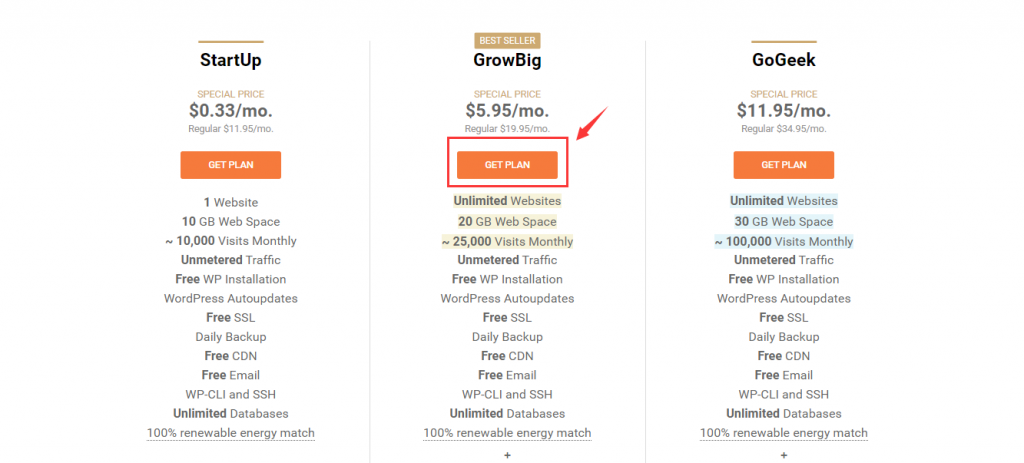Image resolution: width=1024 pixels, height=463 pixels.
Task: Click the $11.95/mo. GoGeek price
Action: pos(783,111)
